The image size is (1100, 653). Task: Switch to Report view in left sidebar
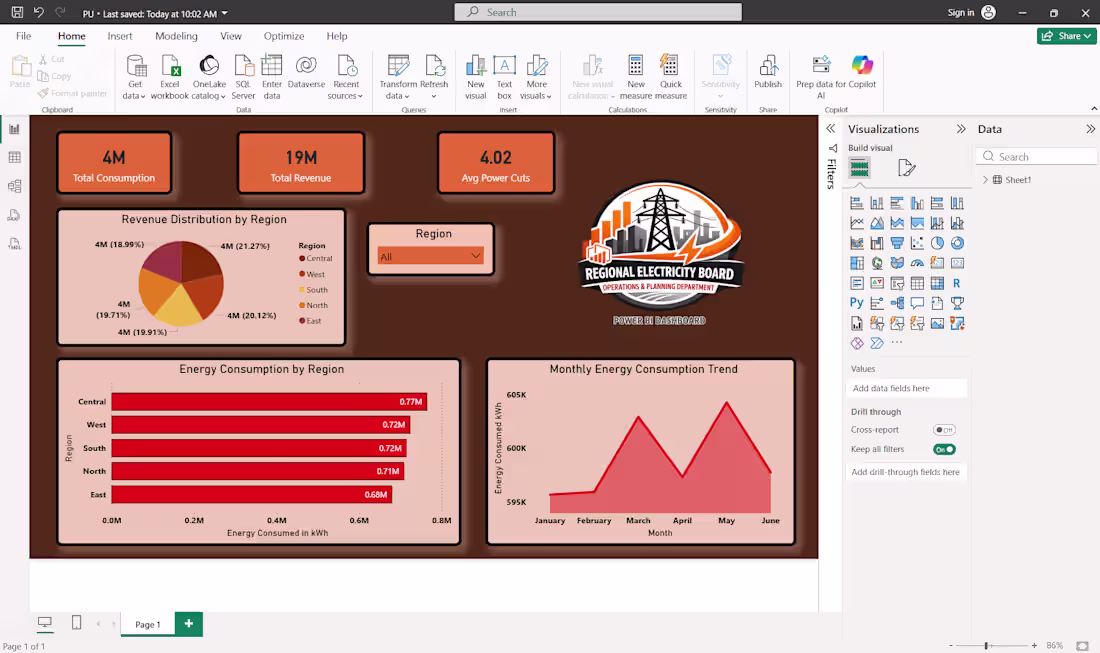pos(14,129)
